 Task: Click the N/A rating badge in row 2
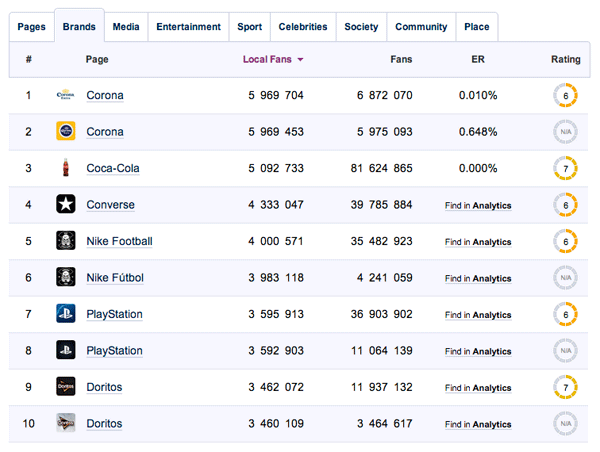tap(566, 132)
